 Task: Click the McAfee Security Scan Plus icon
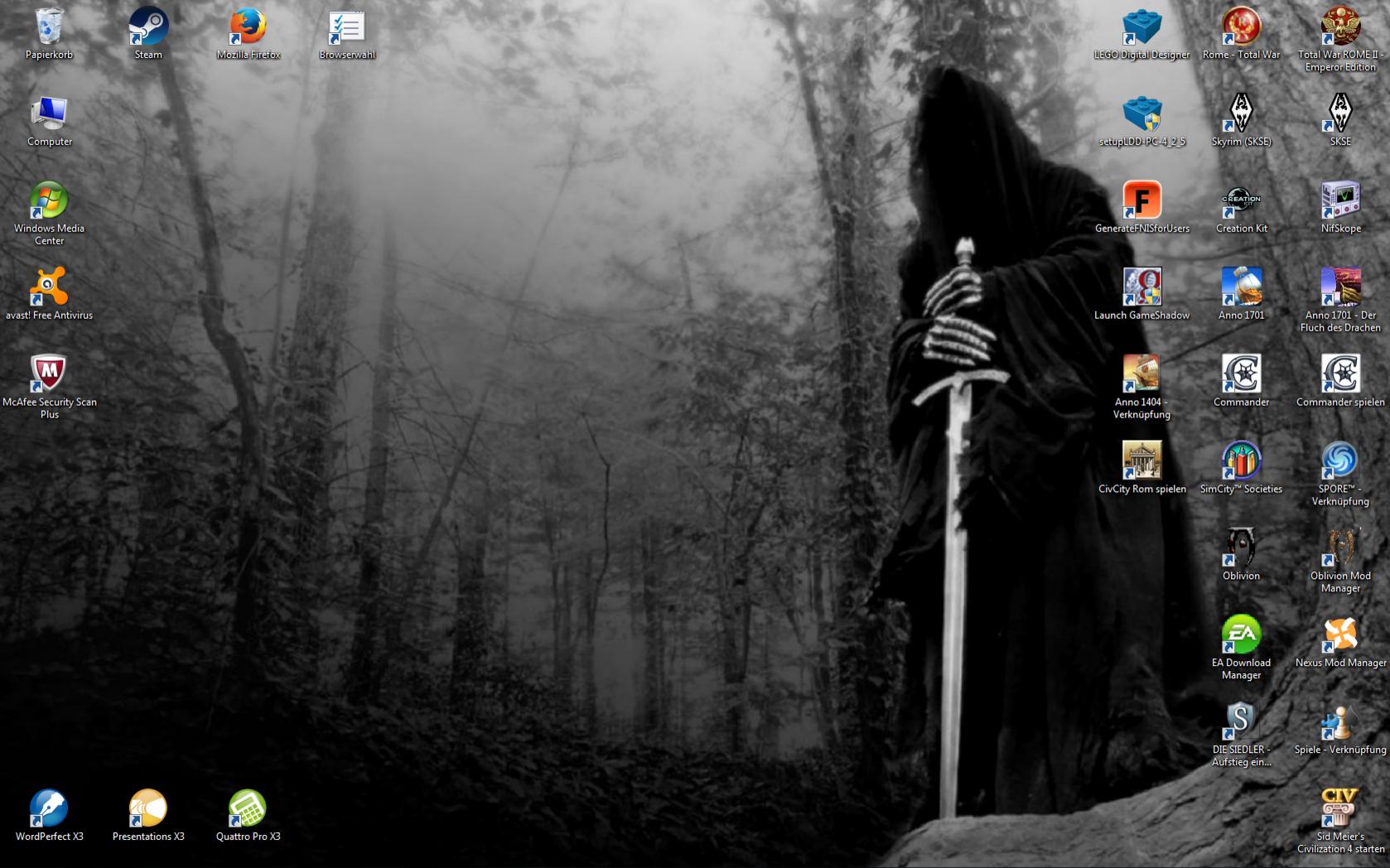pos(49,375)
